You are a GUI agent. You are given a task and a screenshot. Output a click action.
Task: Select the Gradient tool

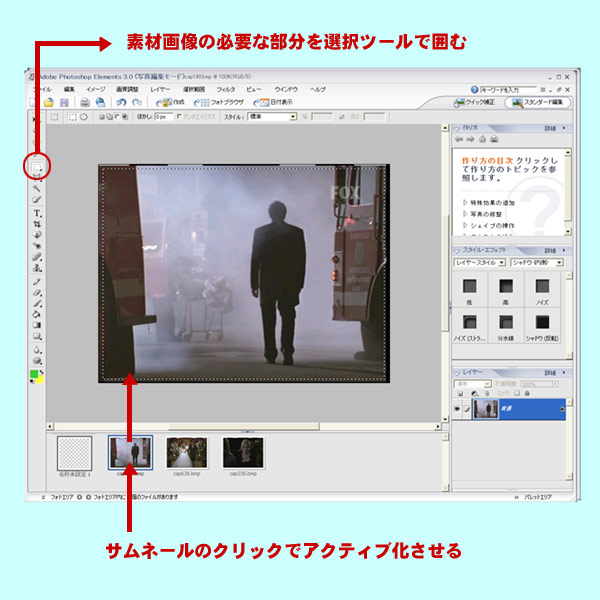coord(37,325)
